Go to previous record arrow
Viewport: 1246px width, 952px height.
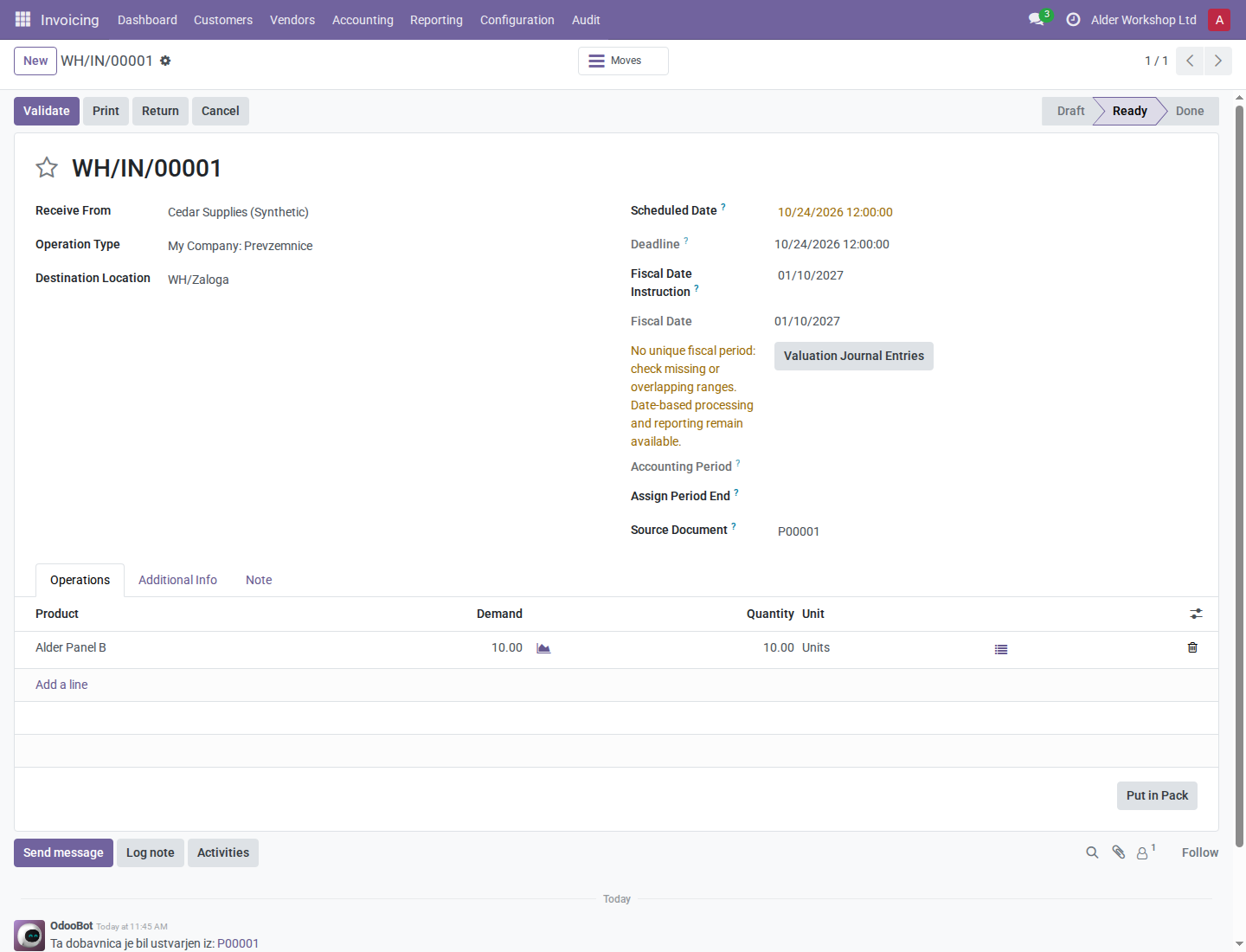click(x=1190, y=61)
